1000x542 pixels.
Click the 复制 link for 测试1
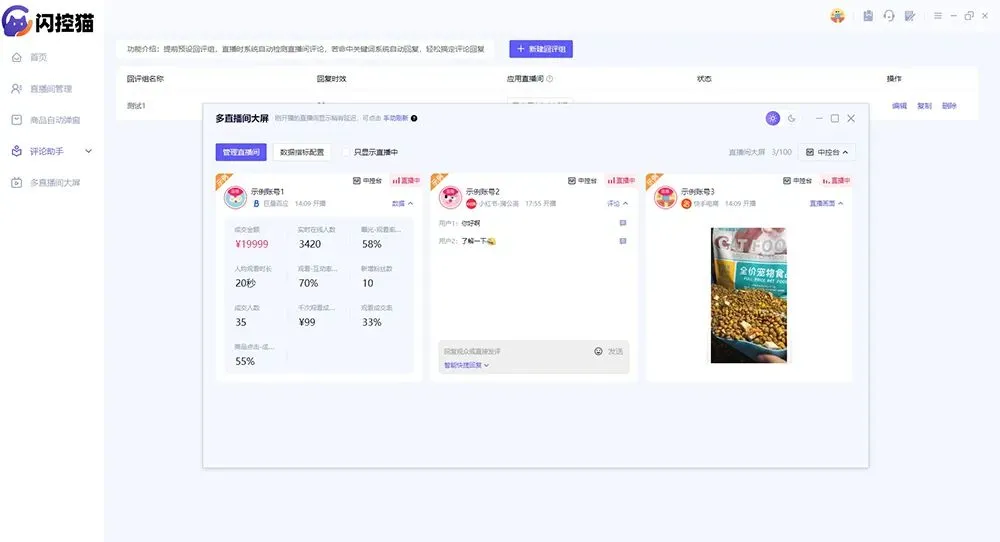tap(924, 106)
